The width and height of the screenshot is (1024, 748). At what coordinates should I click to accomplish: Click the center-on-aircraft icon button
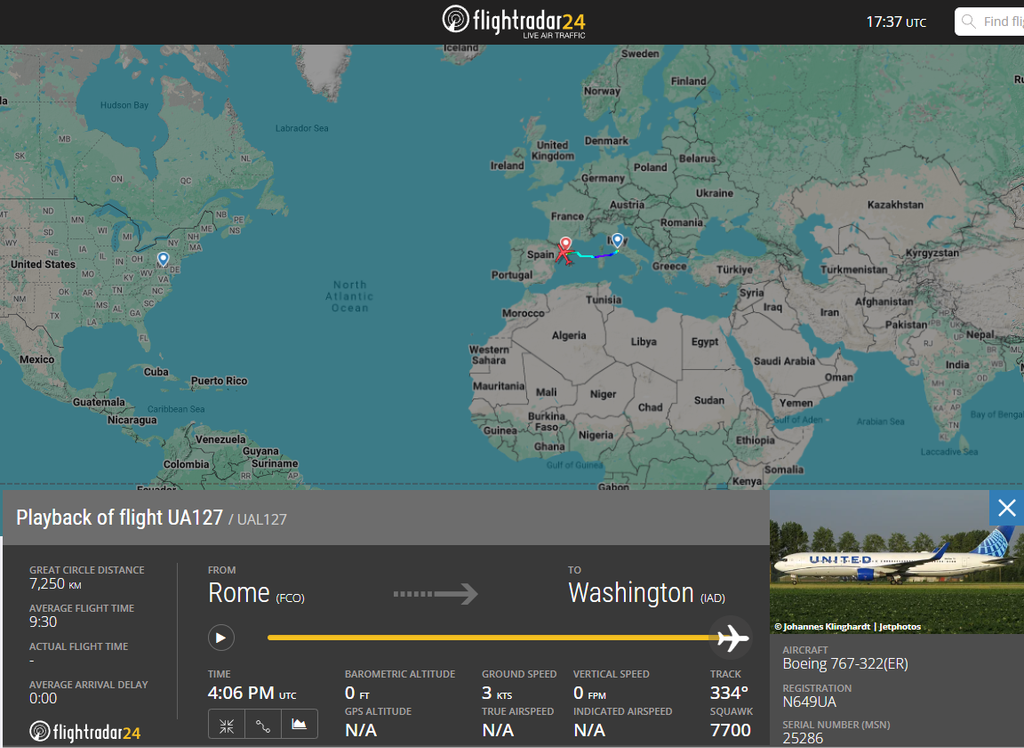[227, 726]
